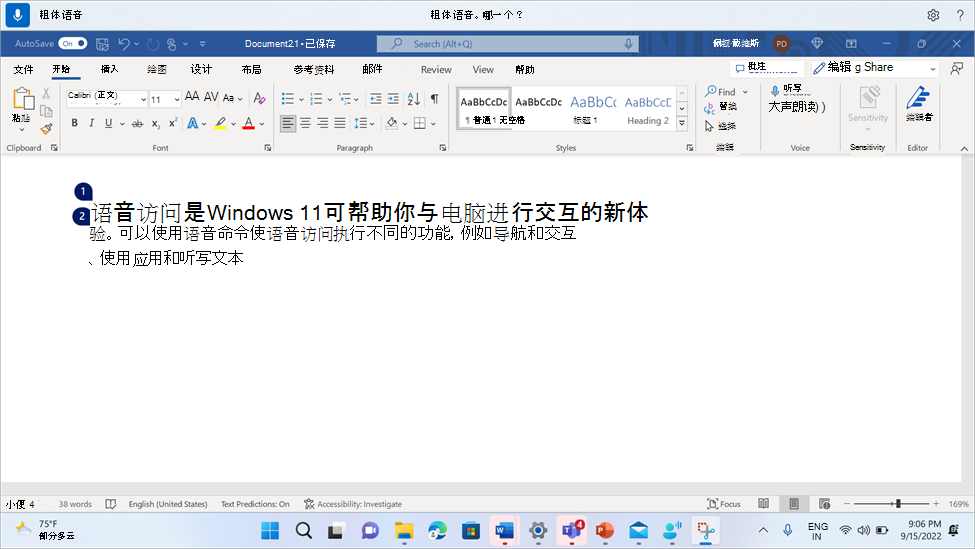Click the Clear Formatting icon
The height and width of the screenshot is (549, 975).
pos(259,98)
